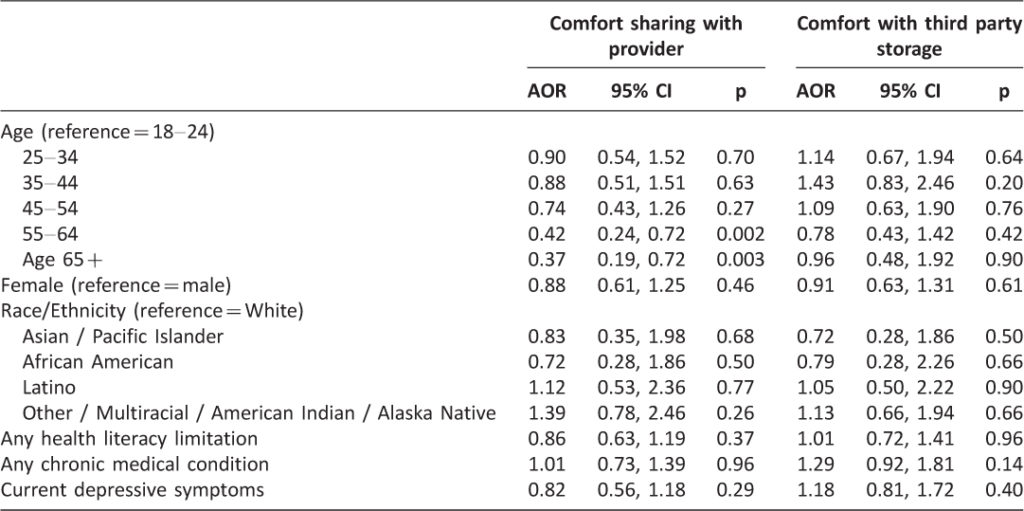1024x511 pixels.
Task: Select the 'Age (reference=18–24)' row label
Action: coord(108,131)
